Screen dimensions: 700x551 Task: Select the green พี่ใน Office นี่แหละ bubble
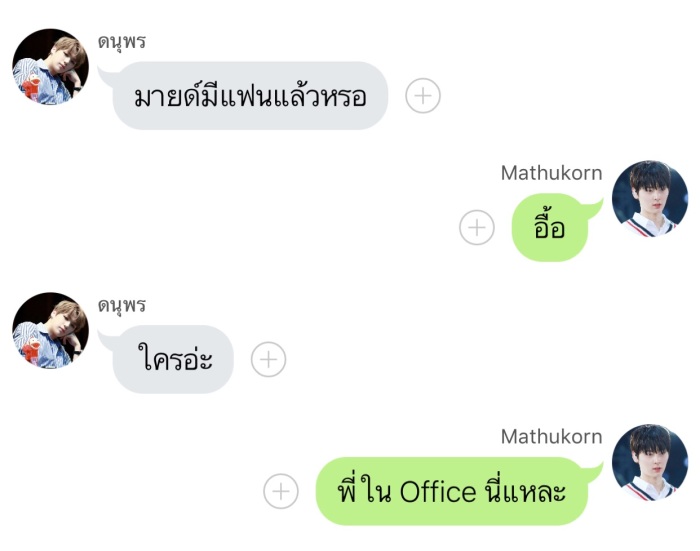click(458, 491)
